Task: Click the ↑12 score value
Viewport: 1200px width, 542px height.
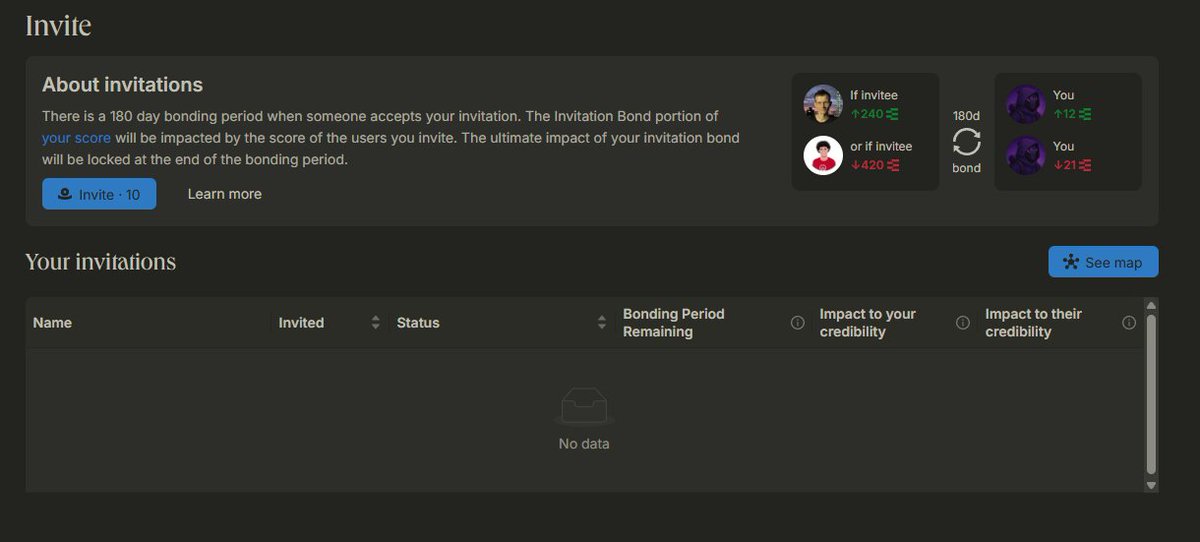Action: tap(1072, 114)
